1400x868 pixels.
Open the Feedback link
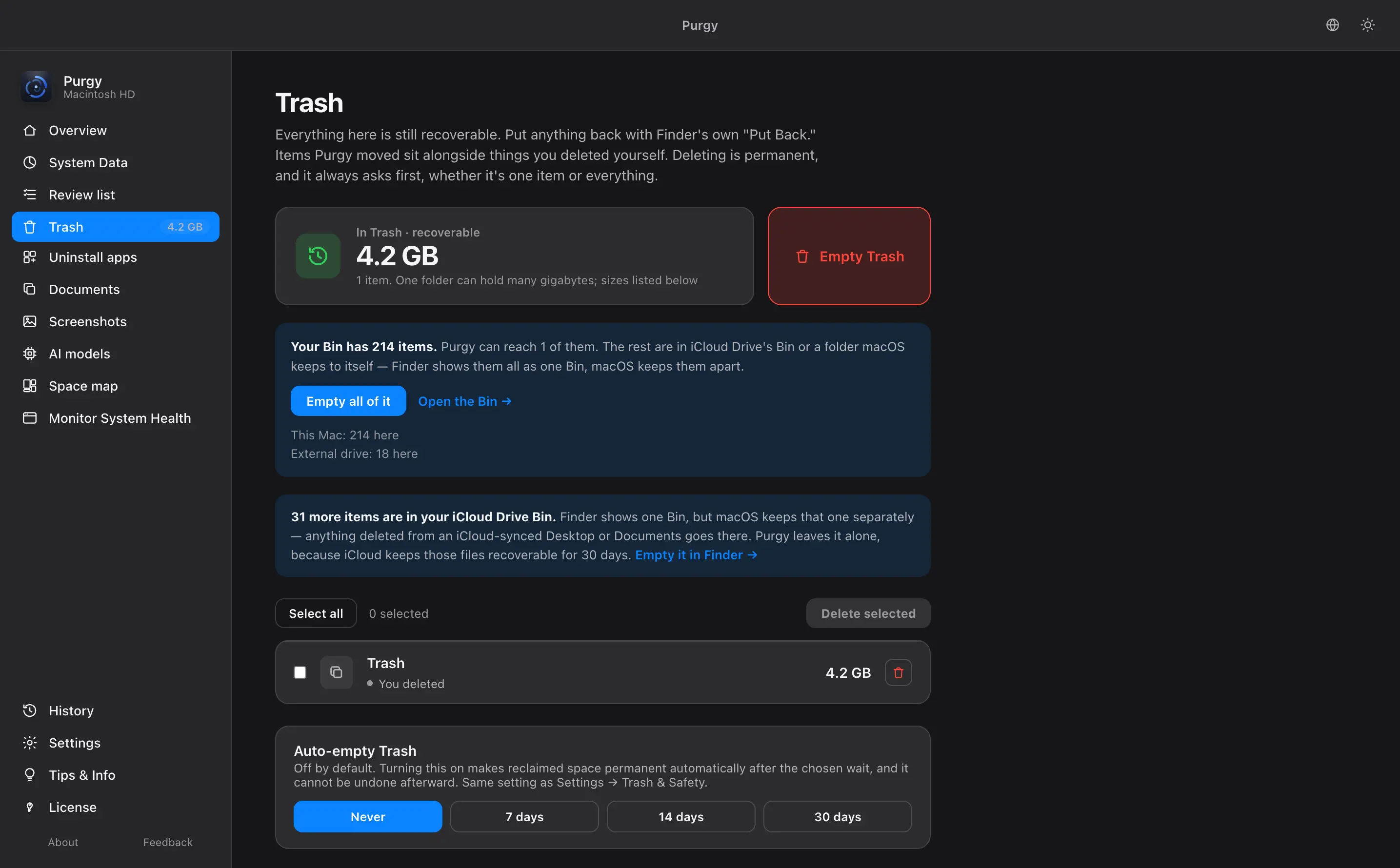tap(168, 842)
